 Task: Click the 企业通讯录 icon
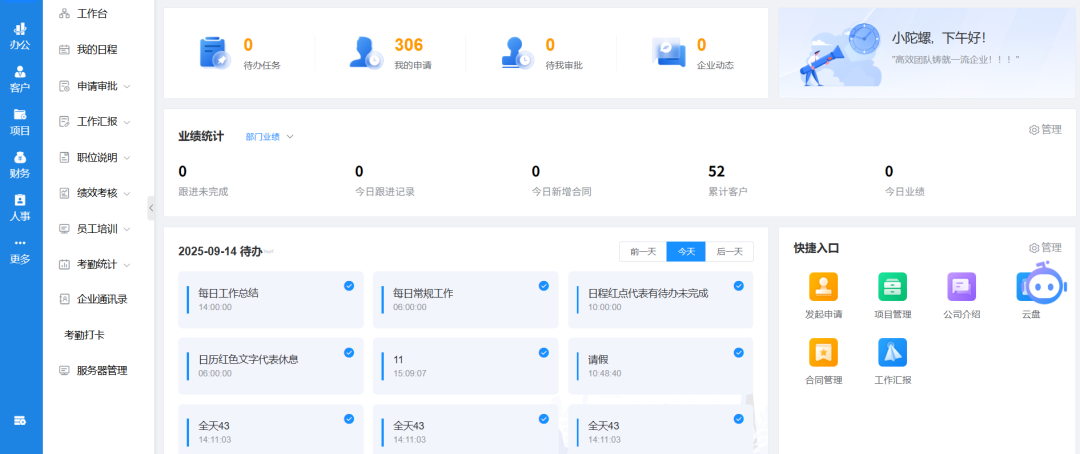pyautogui.click(x=64, y=299)
